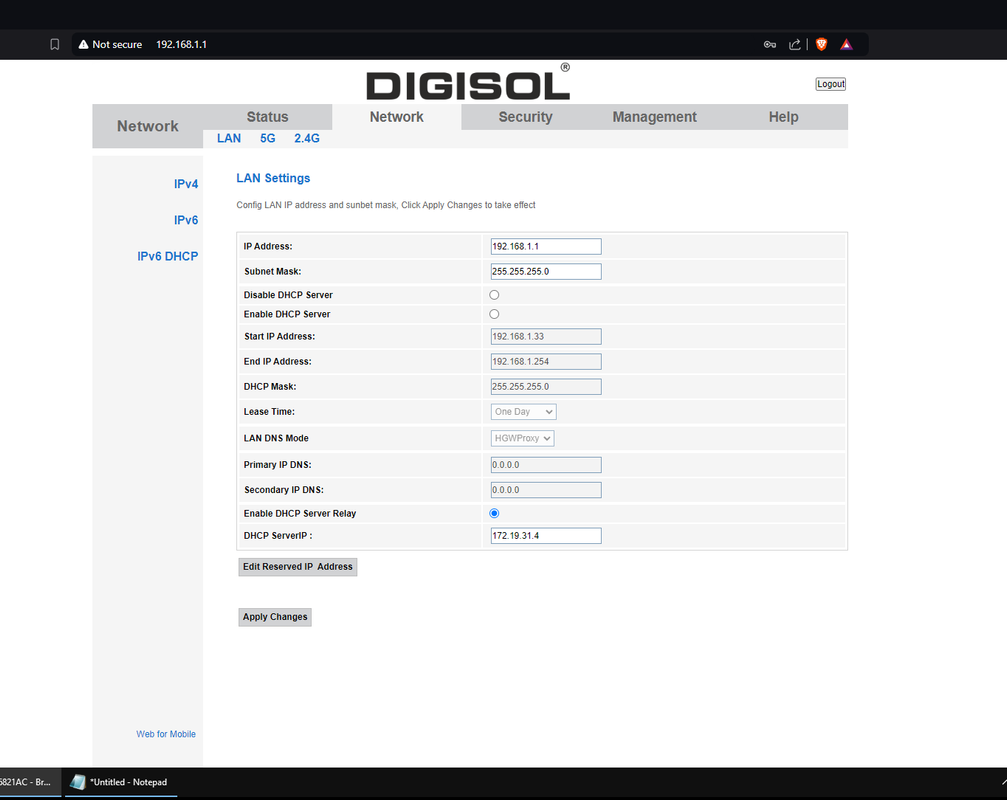Image resolution: width=1007 pixels, height=800 pixels.
Task: Switch to the Security tab
Action: 525,117
